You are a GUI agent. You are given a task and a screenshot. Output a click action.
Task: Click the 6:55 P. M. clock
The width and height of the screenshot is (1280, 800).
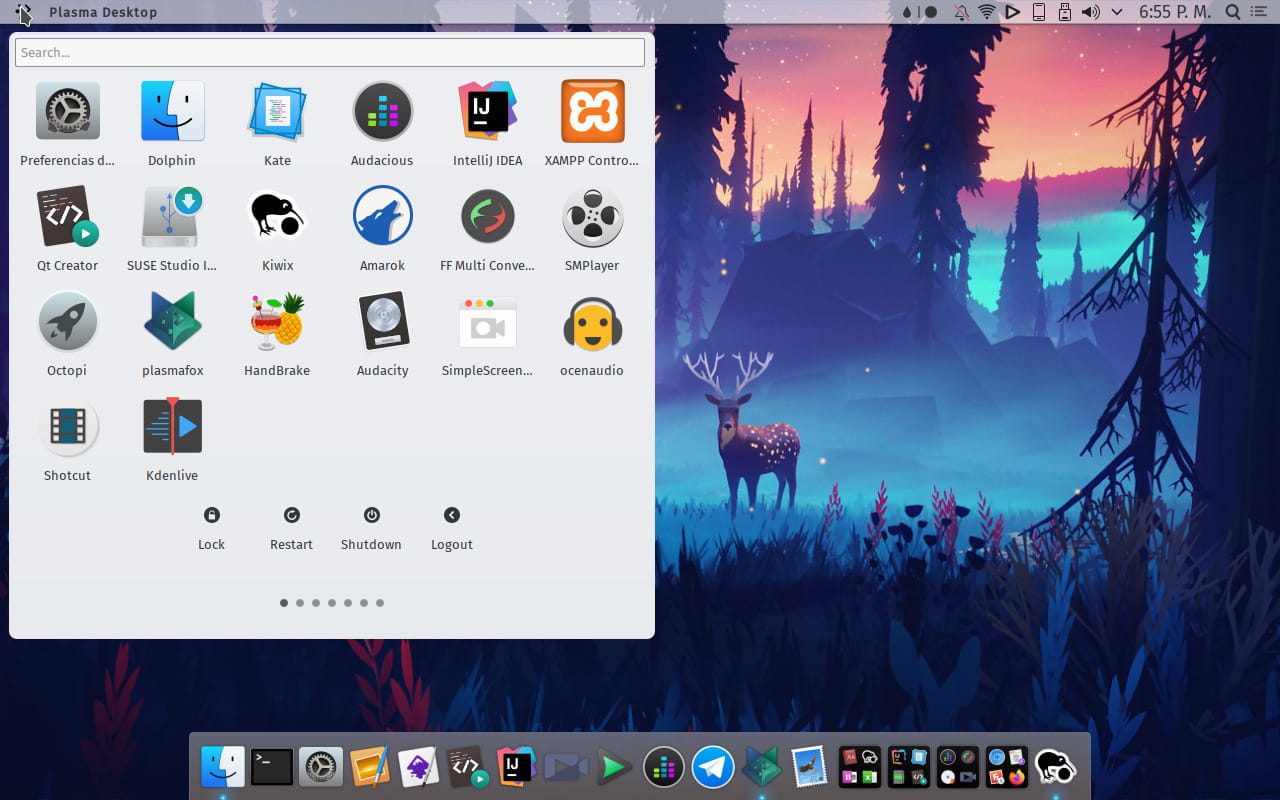click(1175, 12)
